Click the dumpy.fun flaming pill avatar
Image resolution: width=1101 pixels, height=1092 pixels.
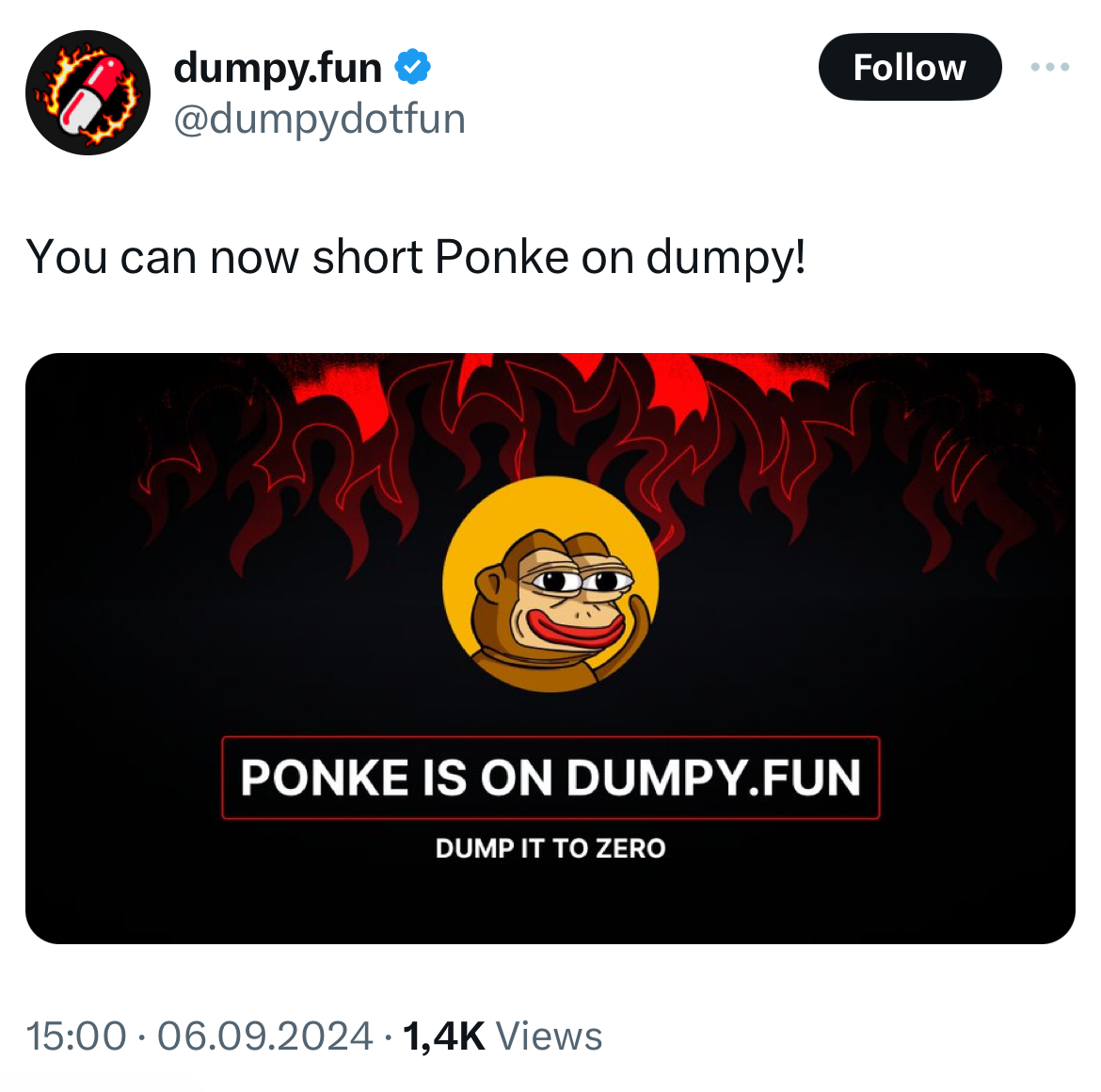[x=88, y=92]
